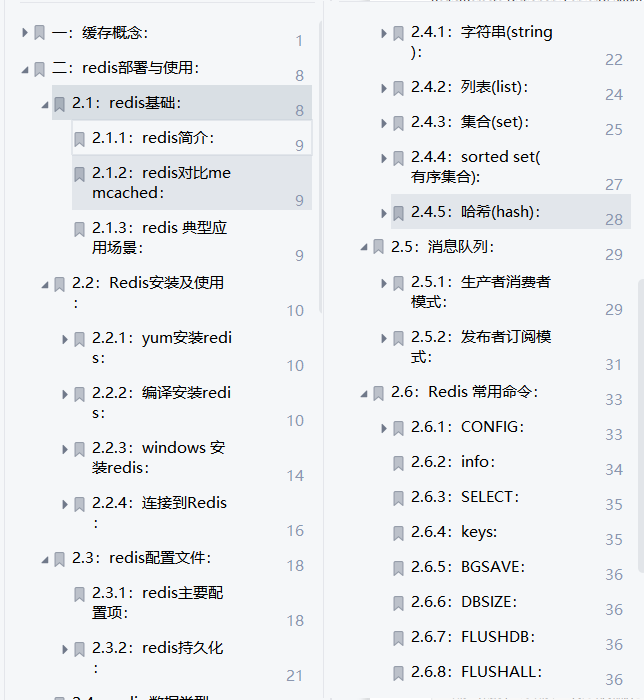Collapse the 2.6：Redis 常用命令 section arrow
Screen dimensions: 644x700
tap(364, 393)
